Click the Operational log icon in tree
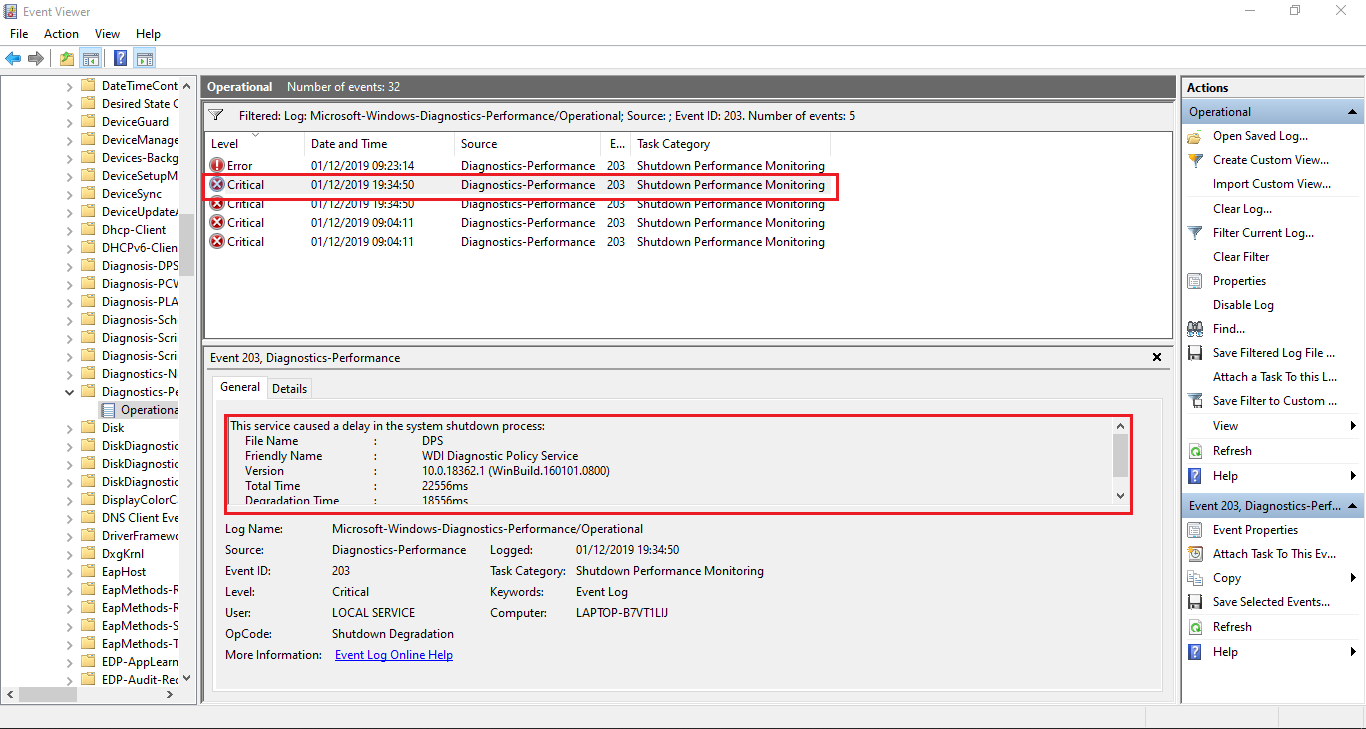 pos(109,410)
